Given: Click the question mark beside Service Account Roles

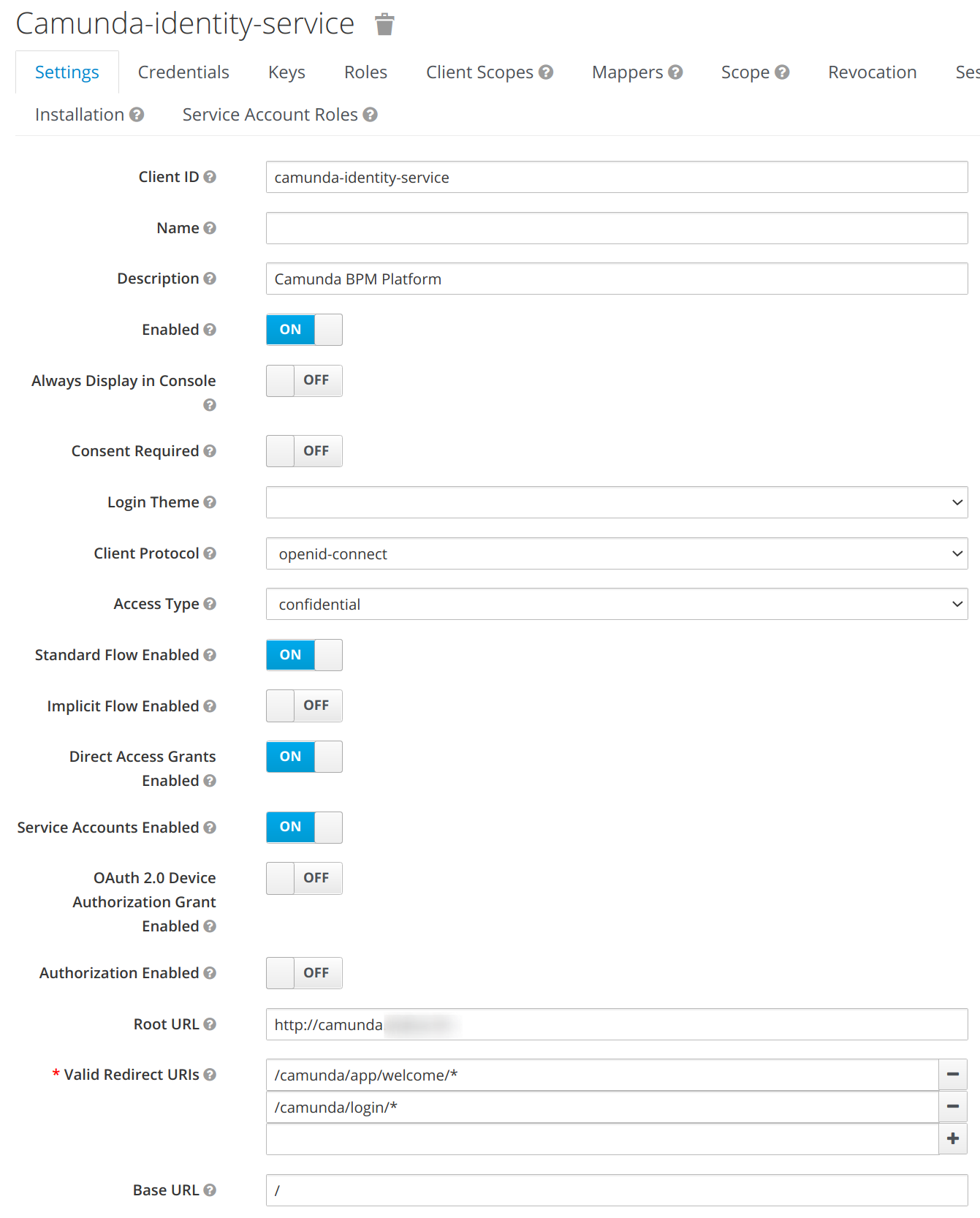Looking at the screenshot, I should click(371, 115).
